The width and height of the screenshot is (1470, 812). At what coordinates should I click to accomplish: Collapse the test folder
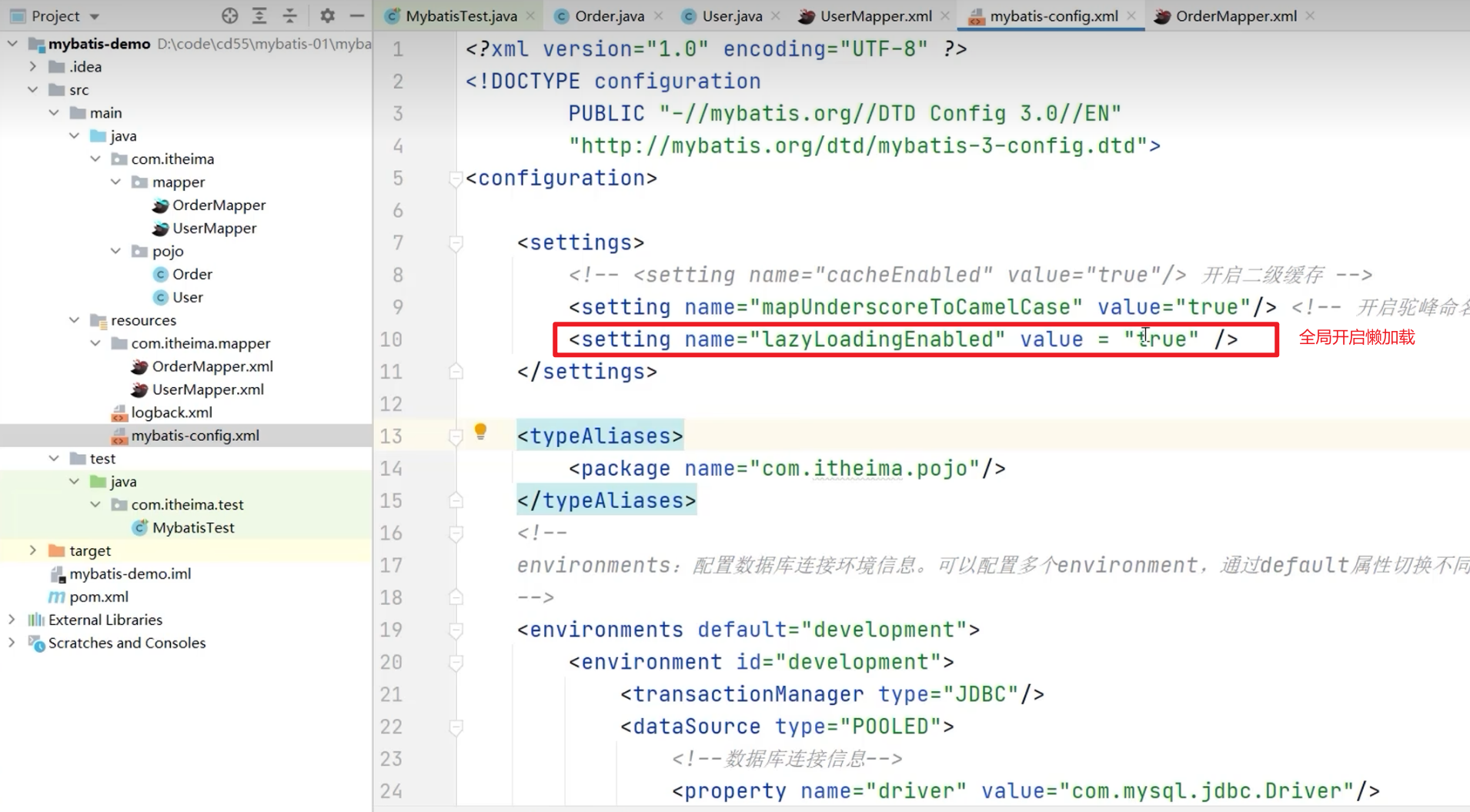click(x=54, y=459)
